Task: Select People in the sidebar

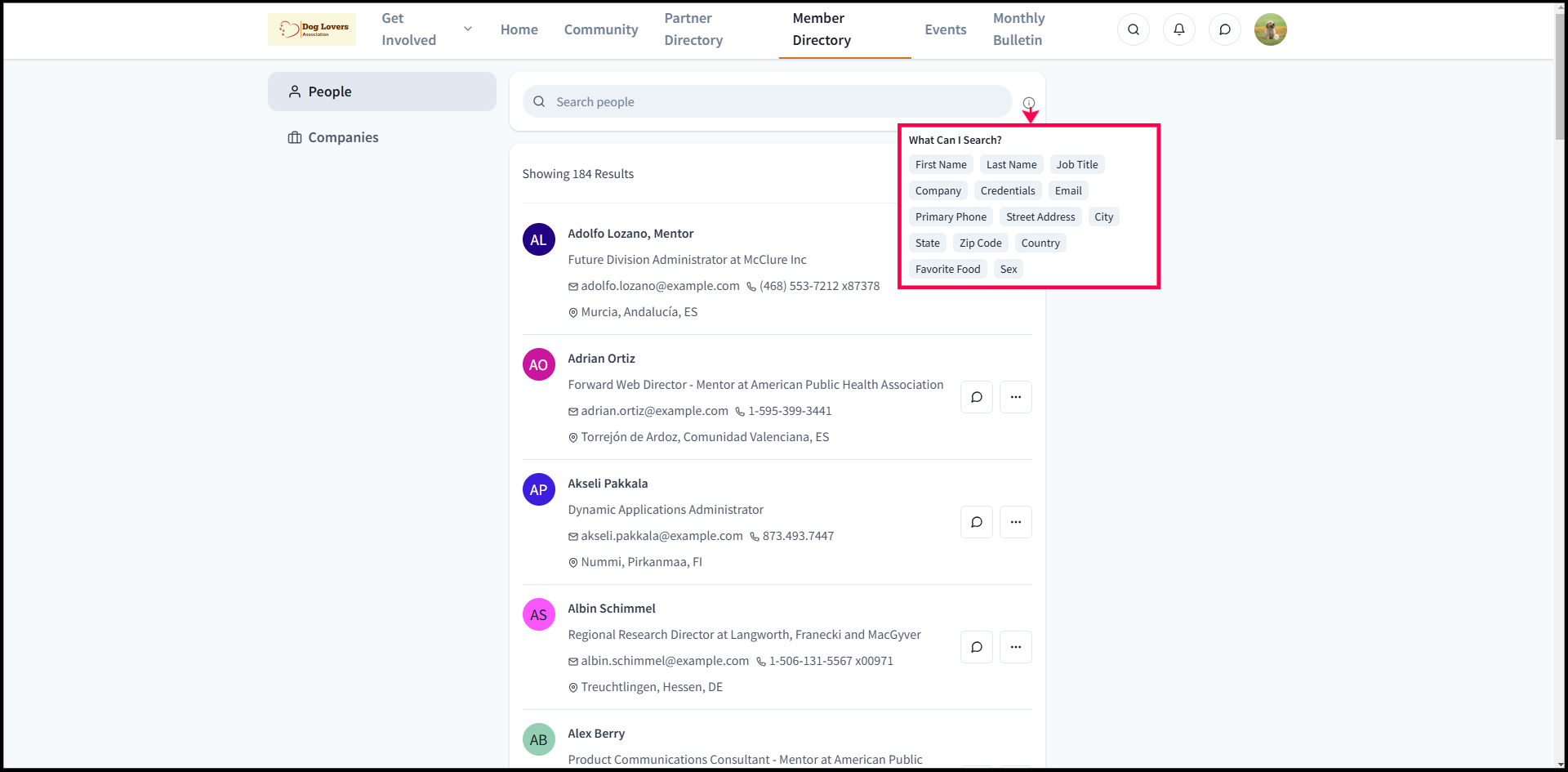Action: pos(382,91)
